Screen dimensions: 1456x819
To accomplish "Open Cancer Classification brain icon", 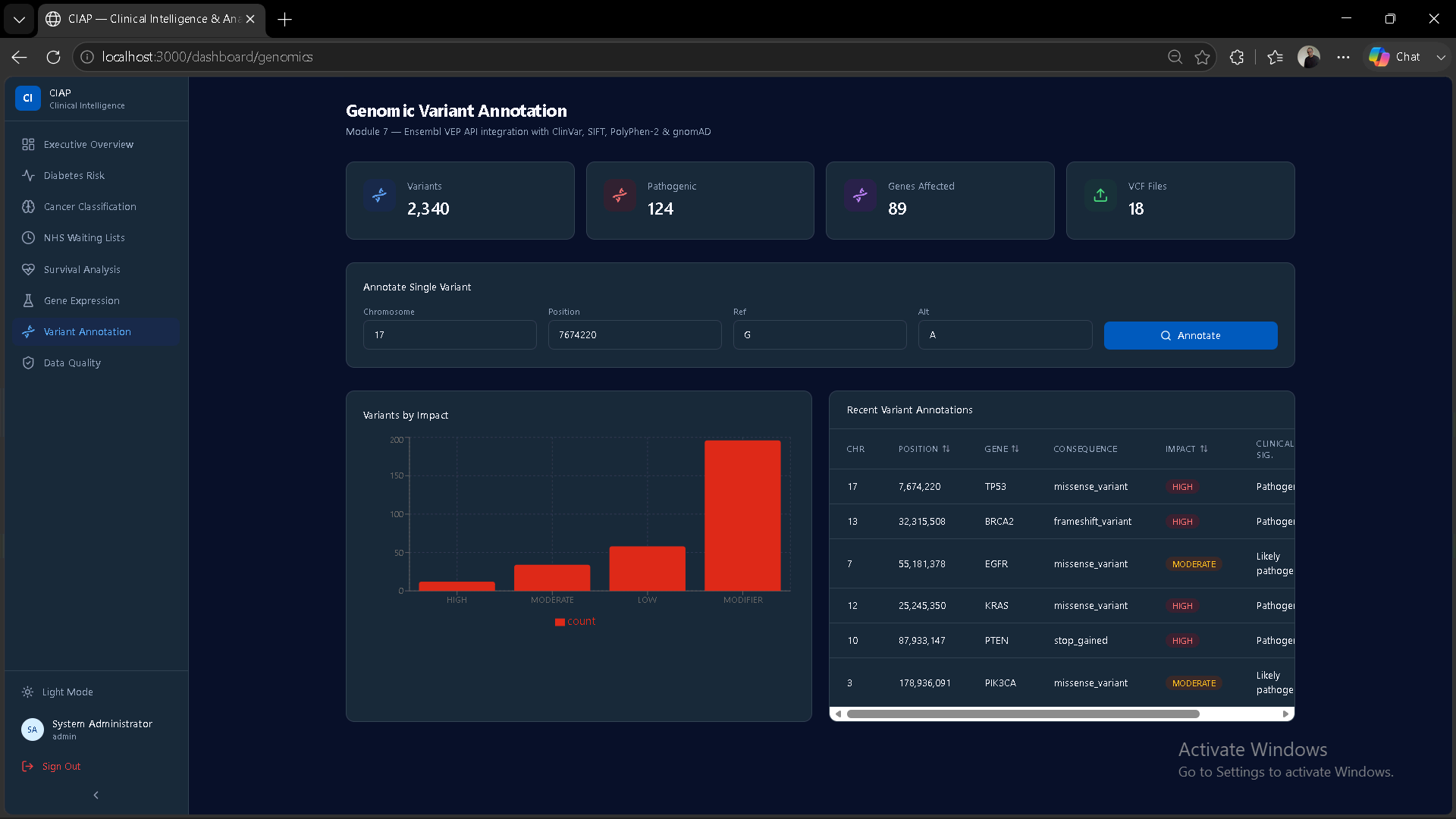I will [28, 206].
